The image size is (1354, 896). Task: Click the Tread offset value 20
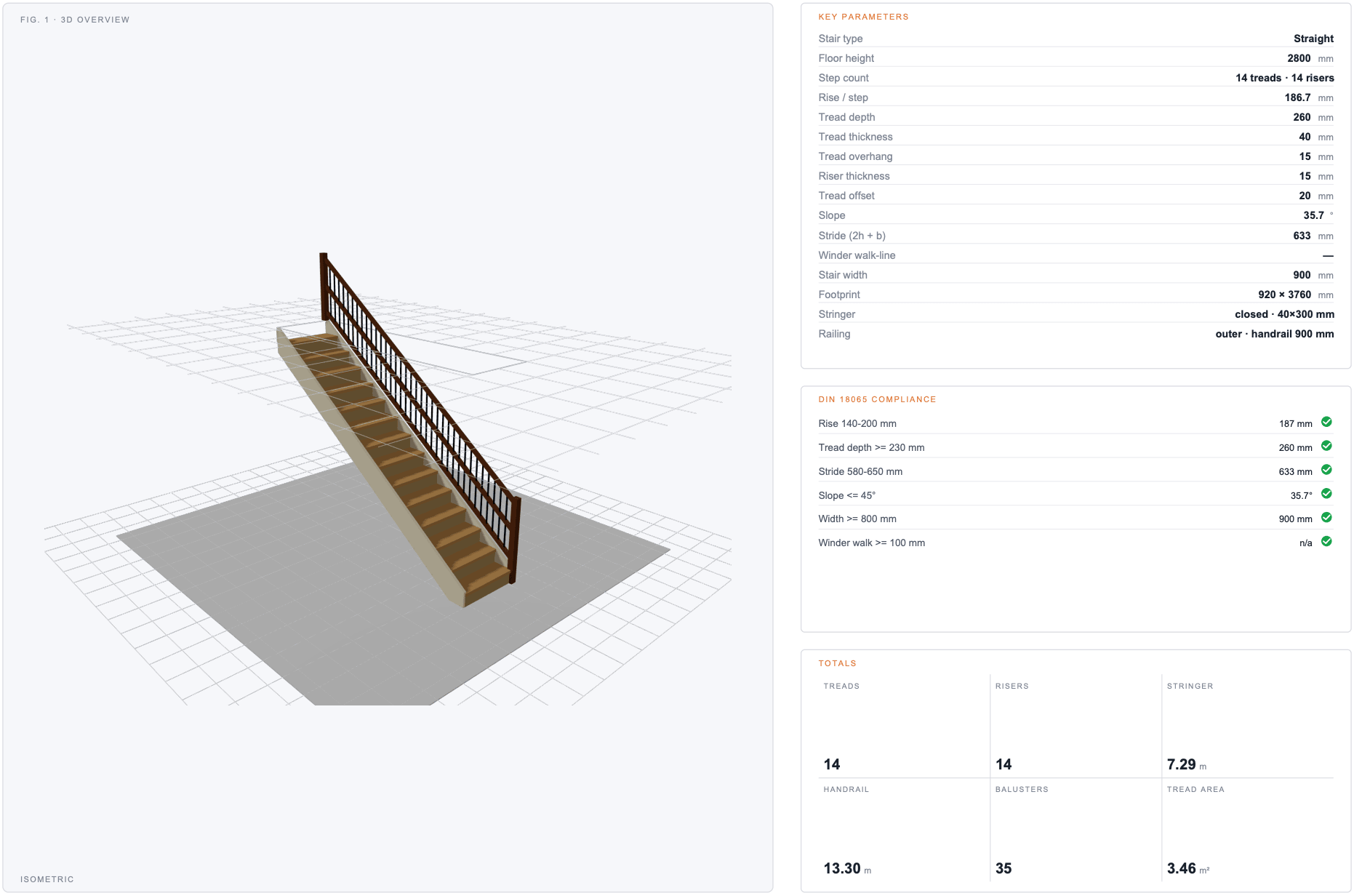click(1305, 196)
